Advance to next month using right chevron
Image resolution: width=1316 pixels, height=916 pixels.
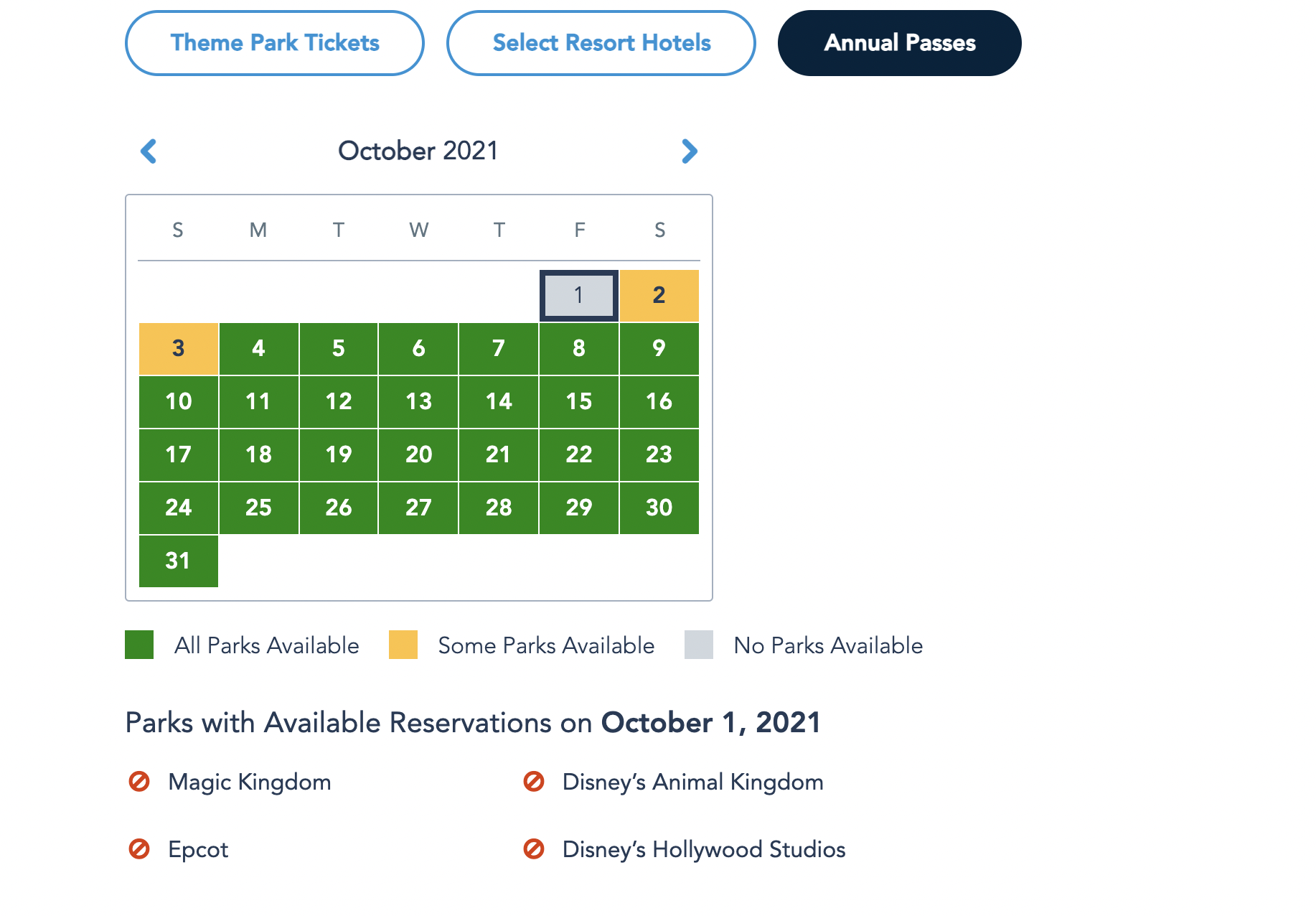point(689,151)
